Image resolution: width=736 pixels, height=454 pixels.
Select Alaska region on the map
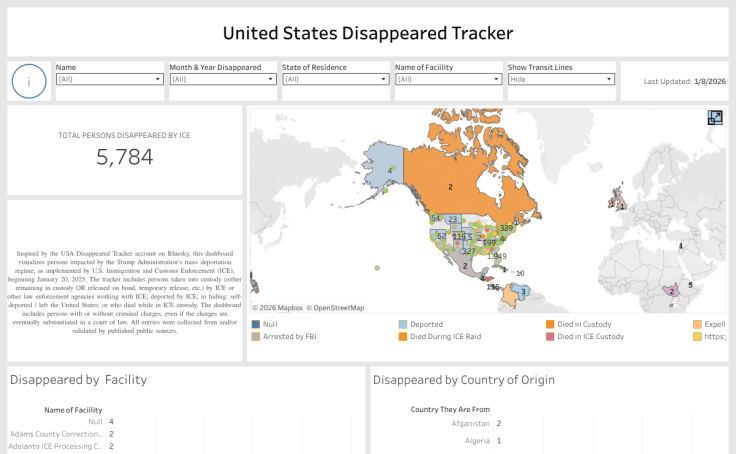(385, 162)
